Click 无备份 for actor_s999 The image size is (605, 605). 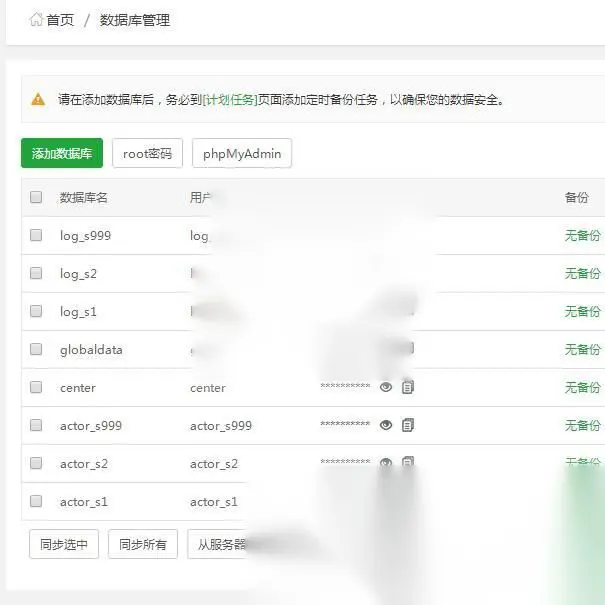coord(583,426)
